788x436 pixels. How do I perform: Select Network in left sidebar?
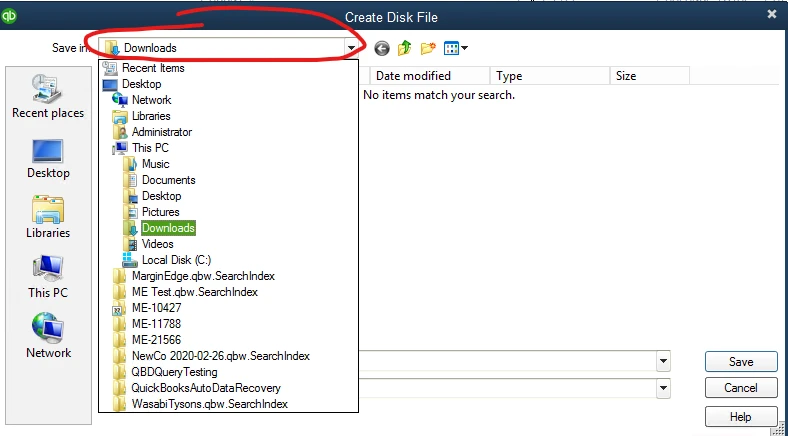tap(48, 336)
